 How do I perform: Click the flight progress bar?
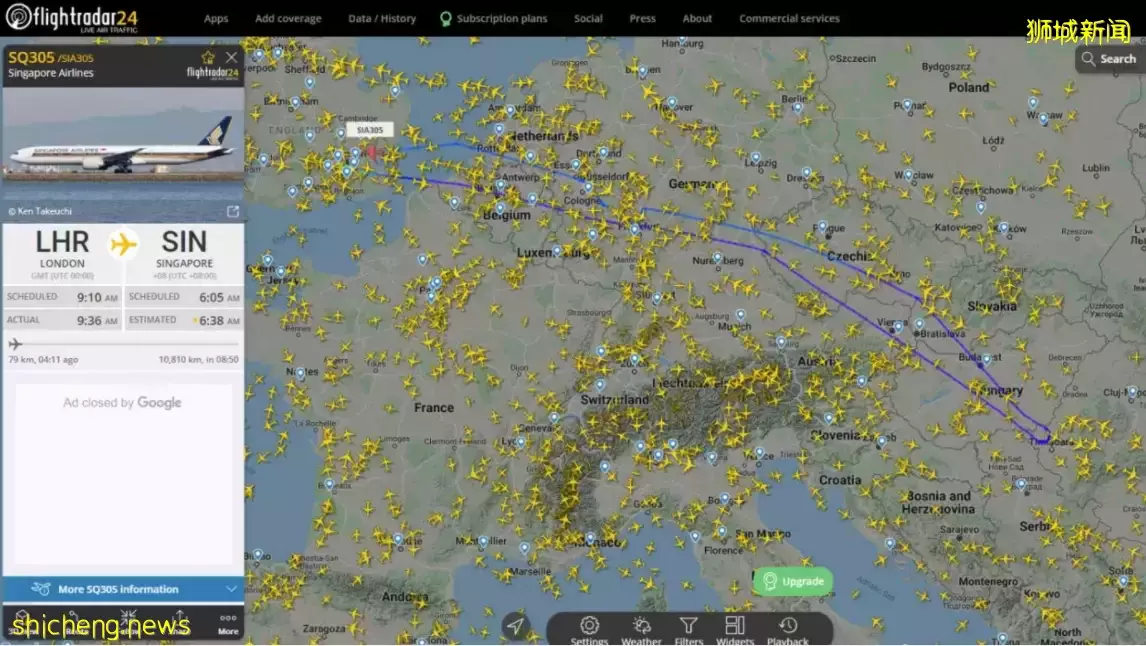pyautogui.click(x=122, y=343)
